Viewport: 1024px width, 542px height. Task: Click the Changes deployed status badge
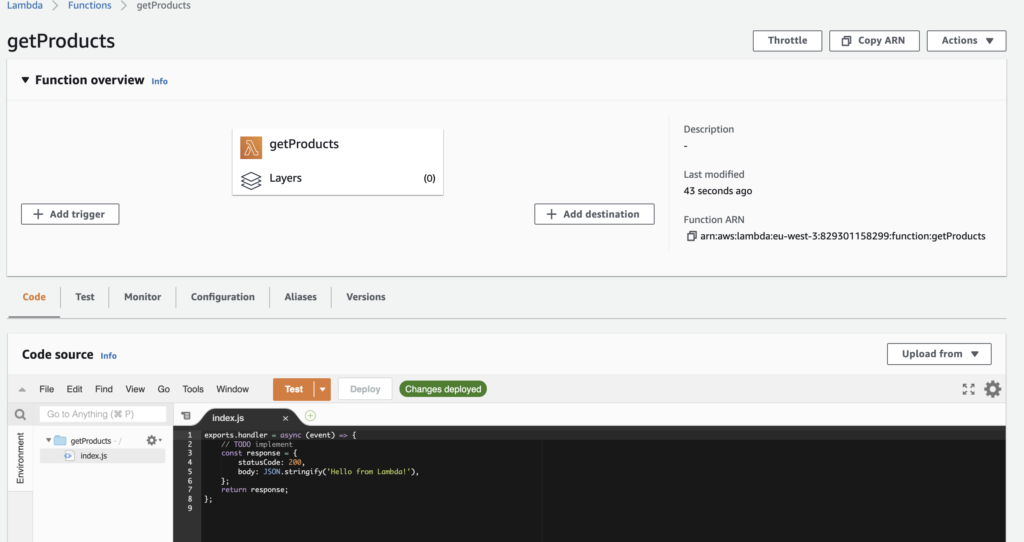[443, 389]
